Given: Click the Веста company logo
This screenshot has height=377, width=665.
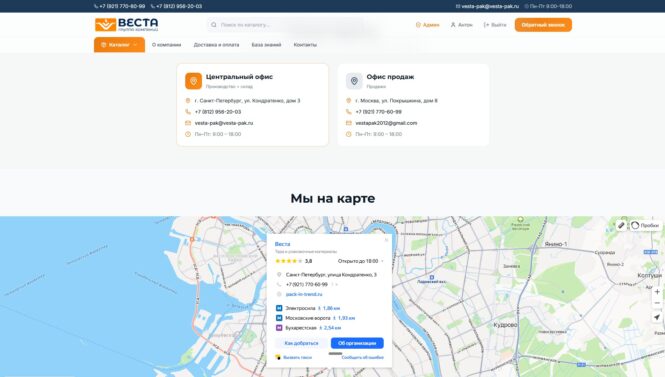Looking at the screenshot, I should (x=126, y=25).
